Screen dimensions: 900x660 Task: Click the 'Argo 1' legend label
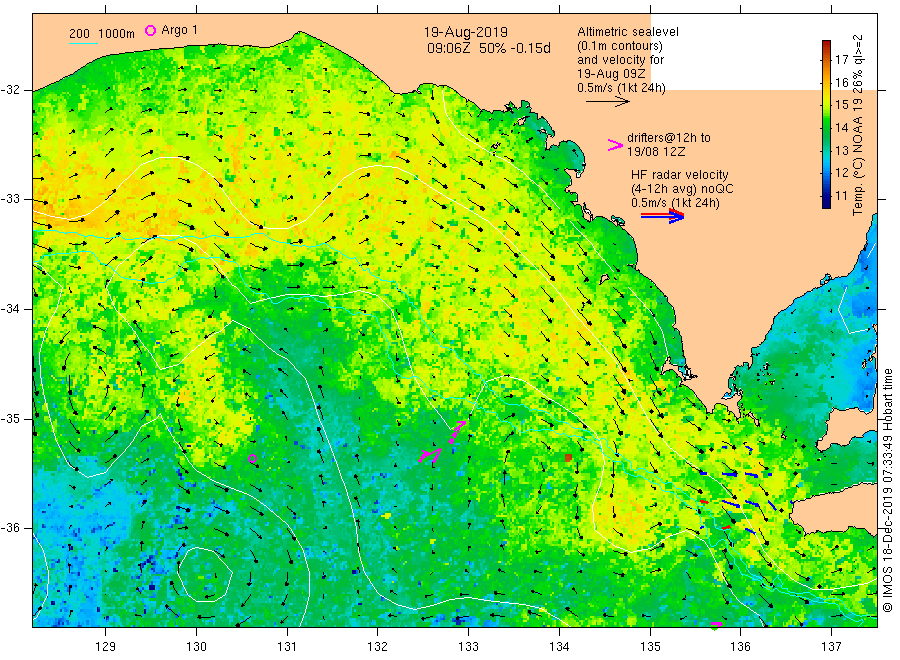tap(179, 30)
